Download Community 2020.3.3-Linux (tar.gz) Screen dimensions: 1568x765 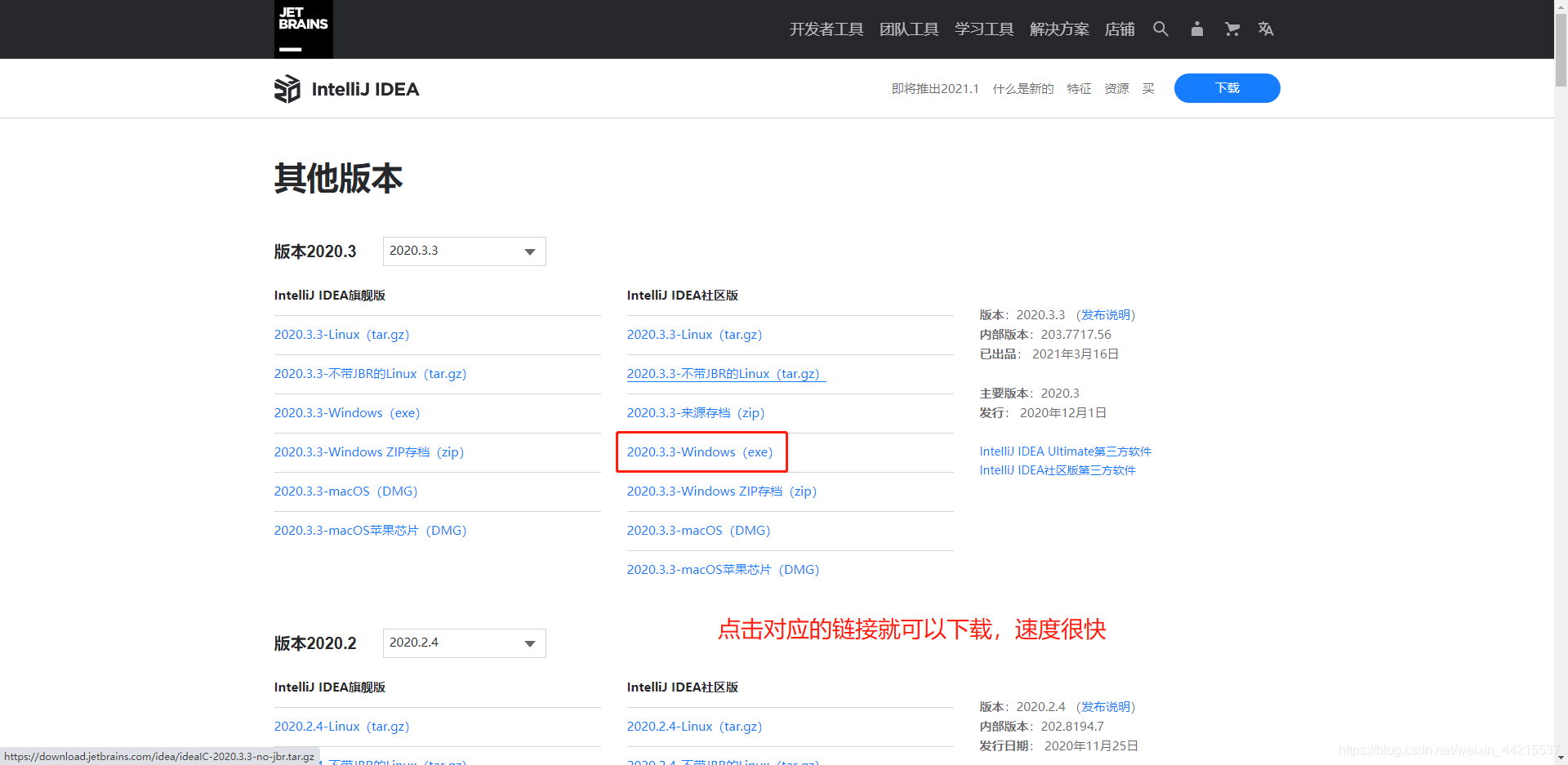point(694,335)
